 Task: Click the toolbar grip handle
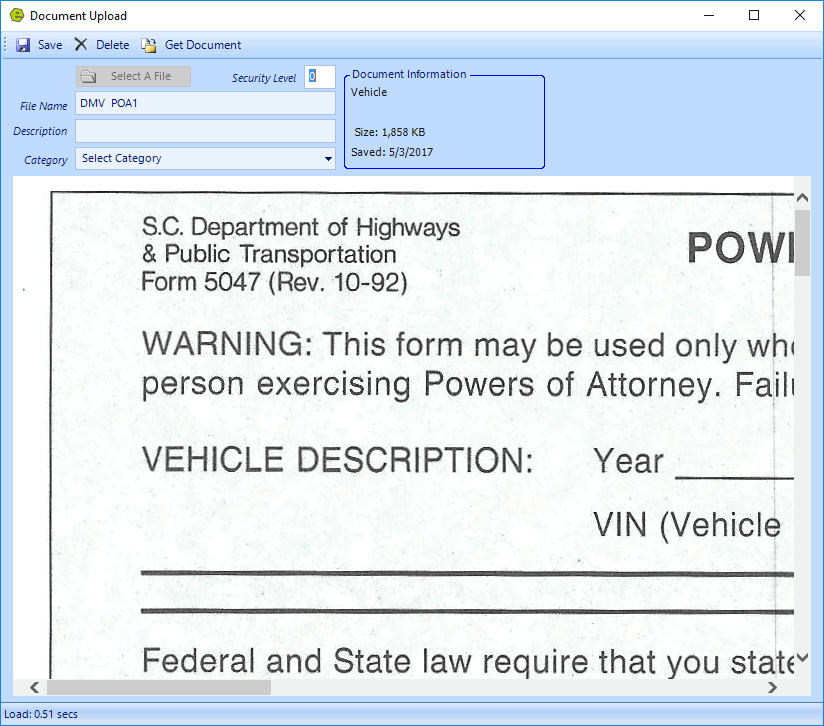click(5, 45)
